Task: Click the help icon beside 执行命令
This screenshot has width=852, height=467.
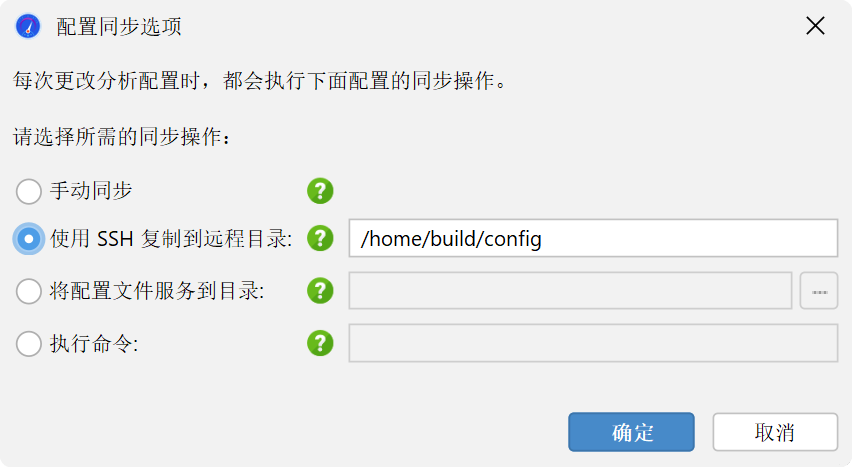Action: (x=320, y=343)
